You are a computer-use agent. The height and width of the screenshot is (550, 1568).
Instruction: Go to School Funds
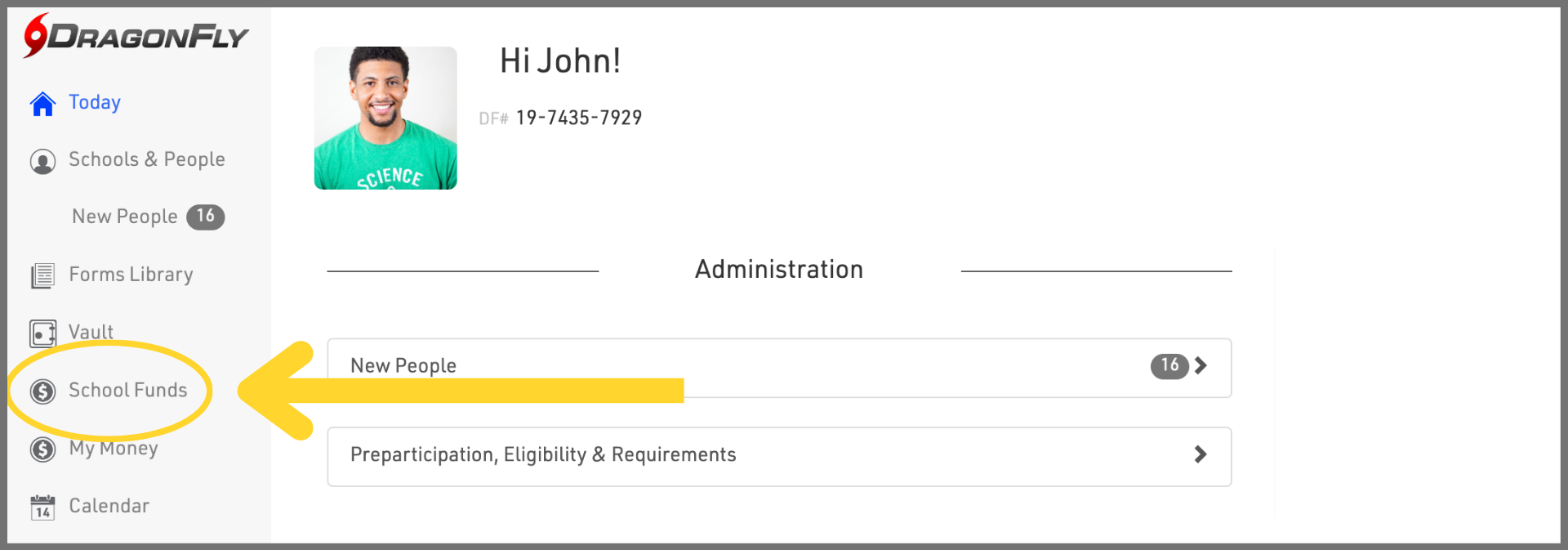pos(127,391)
